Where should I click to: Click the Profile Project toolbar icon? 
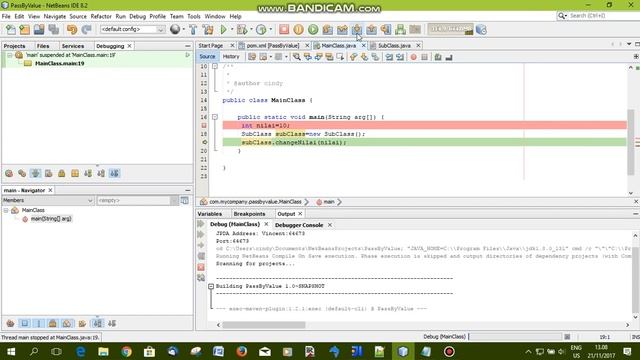(261, 29)
